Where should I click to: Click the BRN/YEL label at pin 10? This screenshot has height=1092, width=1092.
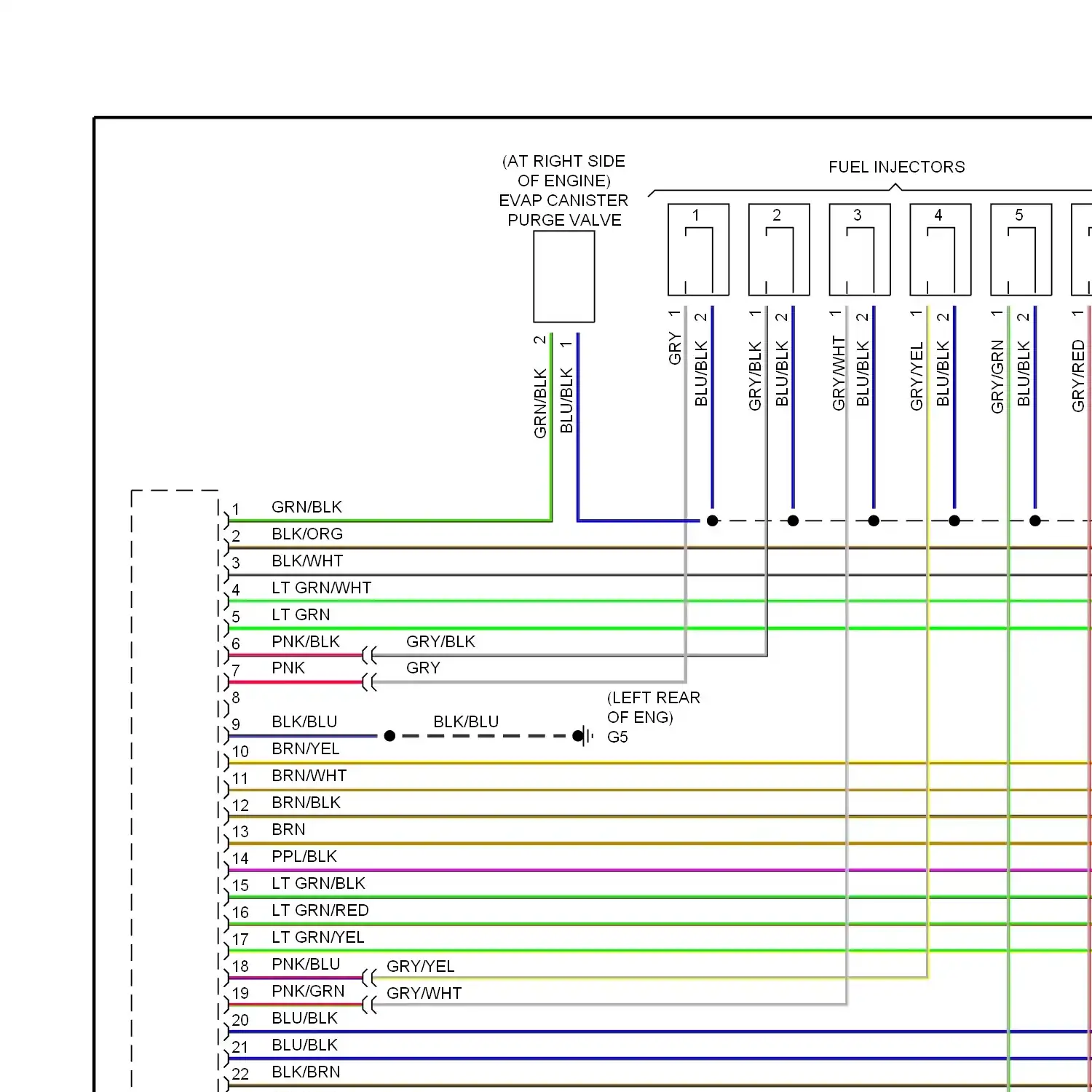pos(306,748)
